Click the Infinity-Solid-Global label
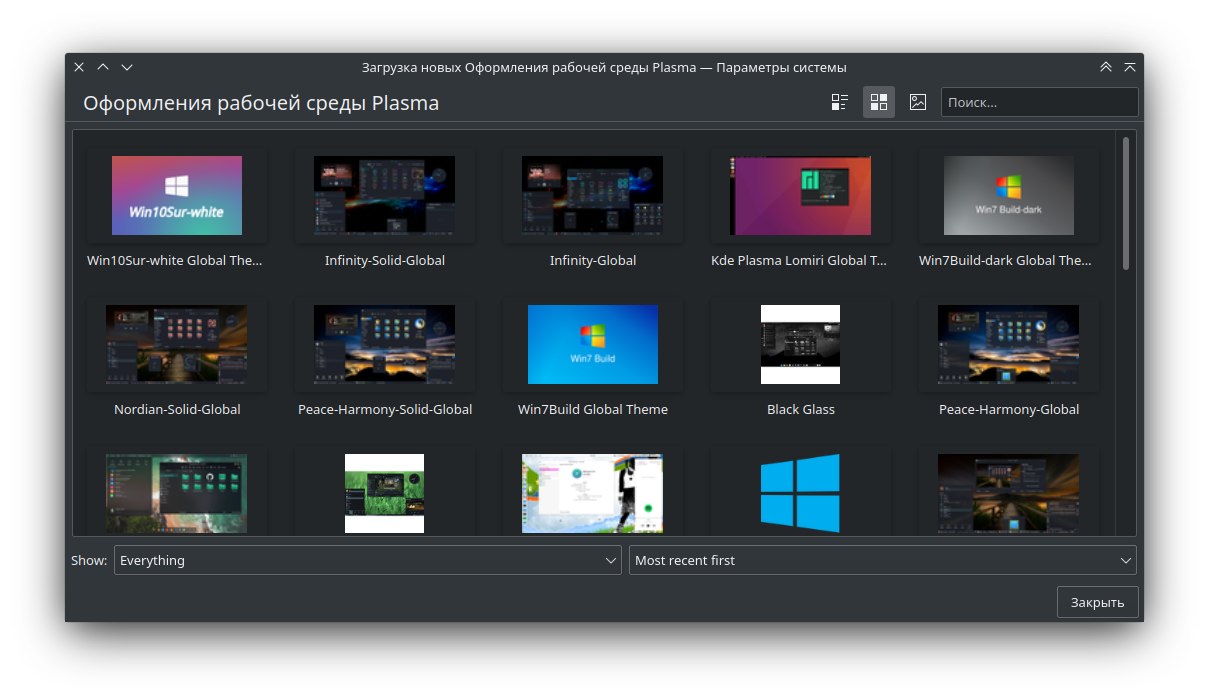 pyautogui.click(x=385, y=260)
